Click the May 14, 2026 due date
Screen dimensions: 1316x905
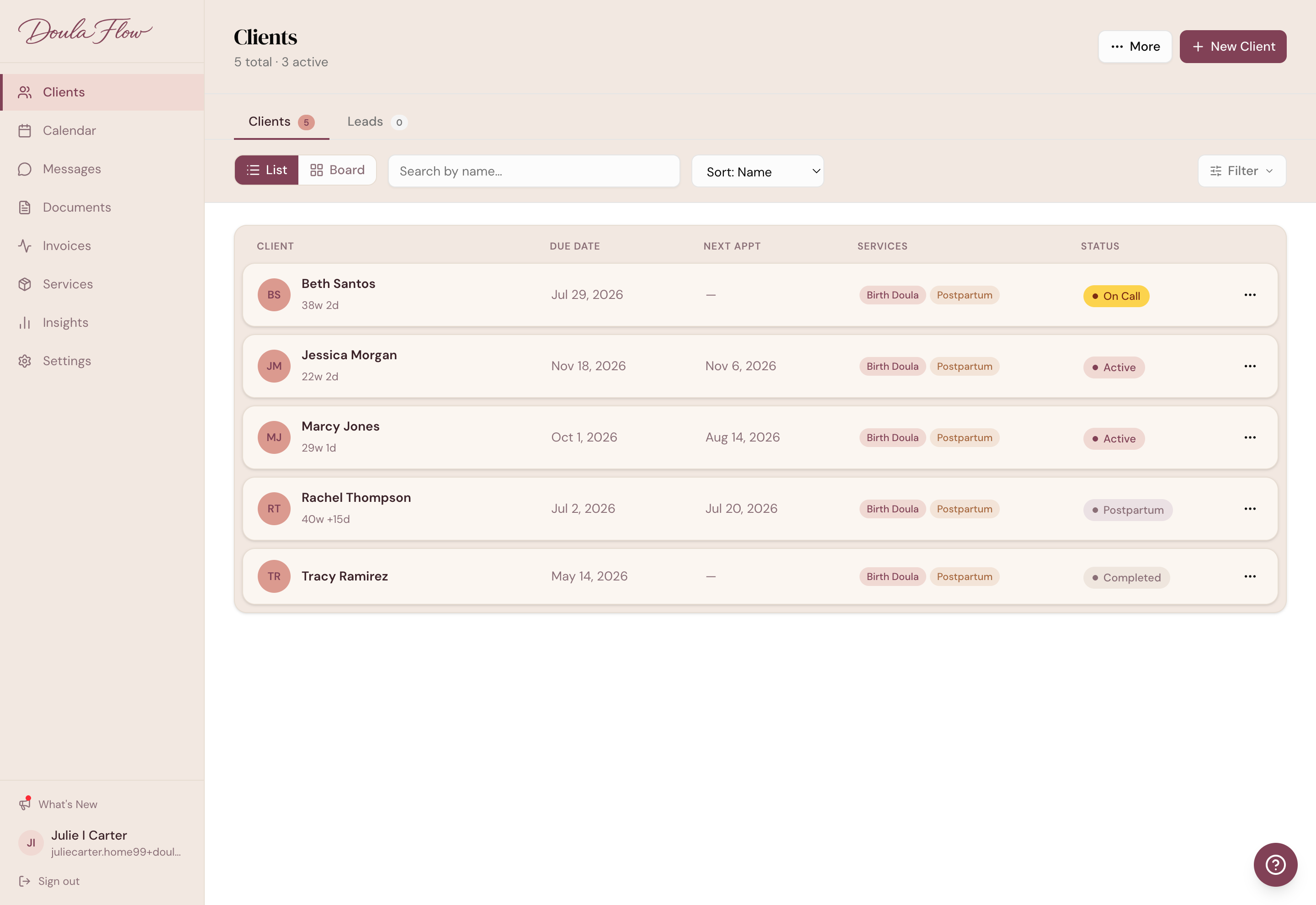tap(589, 576)
